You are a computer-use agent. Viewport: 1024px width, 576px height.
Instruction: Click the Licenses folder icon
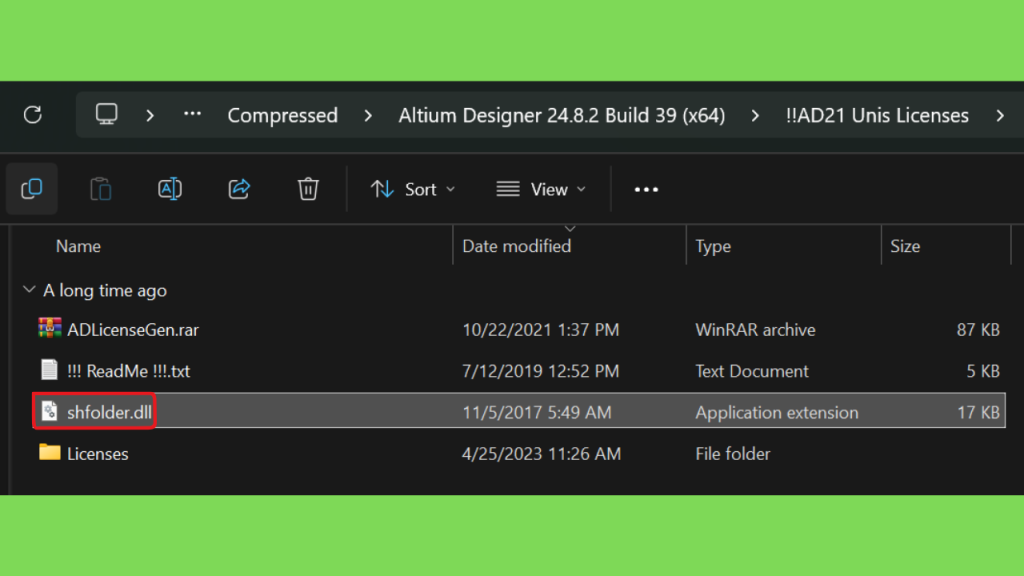(x=50, y=452)
